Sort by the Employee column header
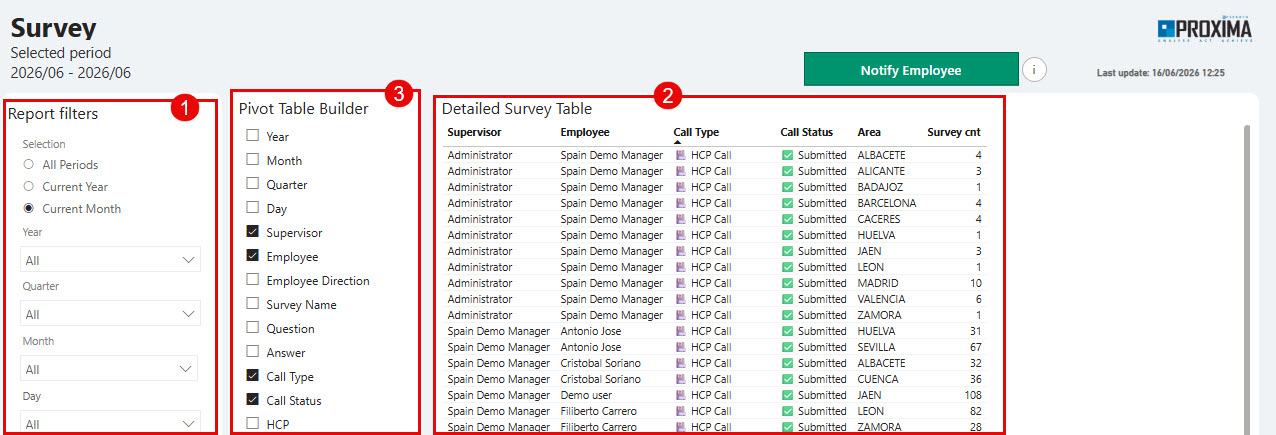This screenshot has width=1276, height=435. (x=585, y=132)
